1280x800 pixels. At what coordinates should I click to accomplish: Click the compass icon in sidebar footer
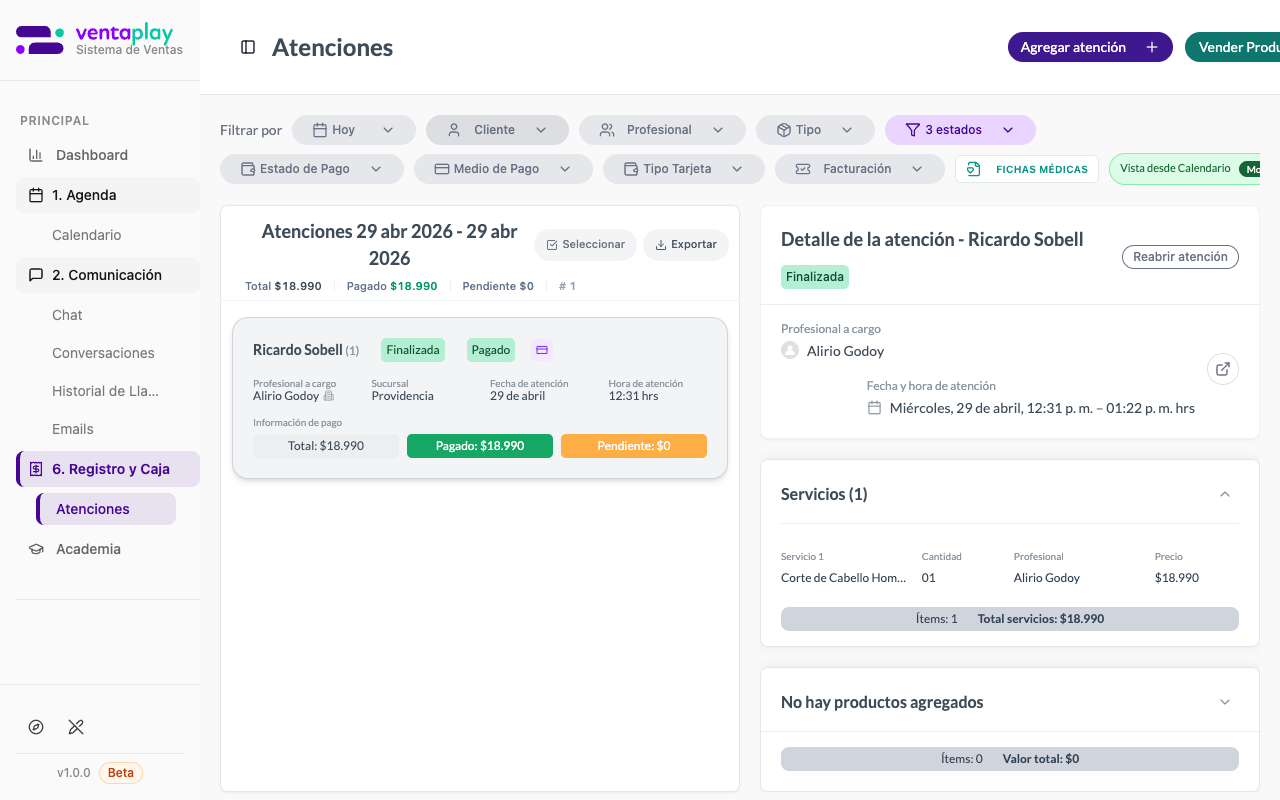point(36,727)
